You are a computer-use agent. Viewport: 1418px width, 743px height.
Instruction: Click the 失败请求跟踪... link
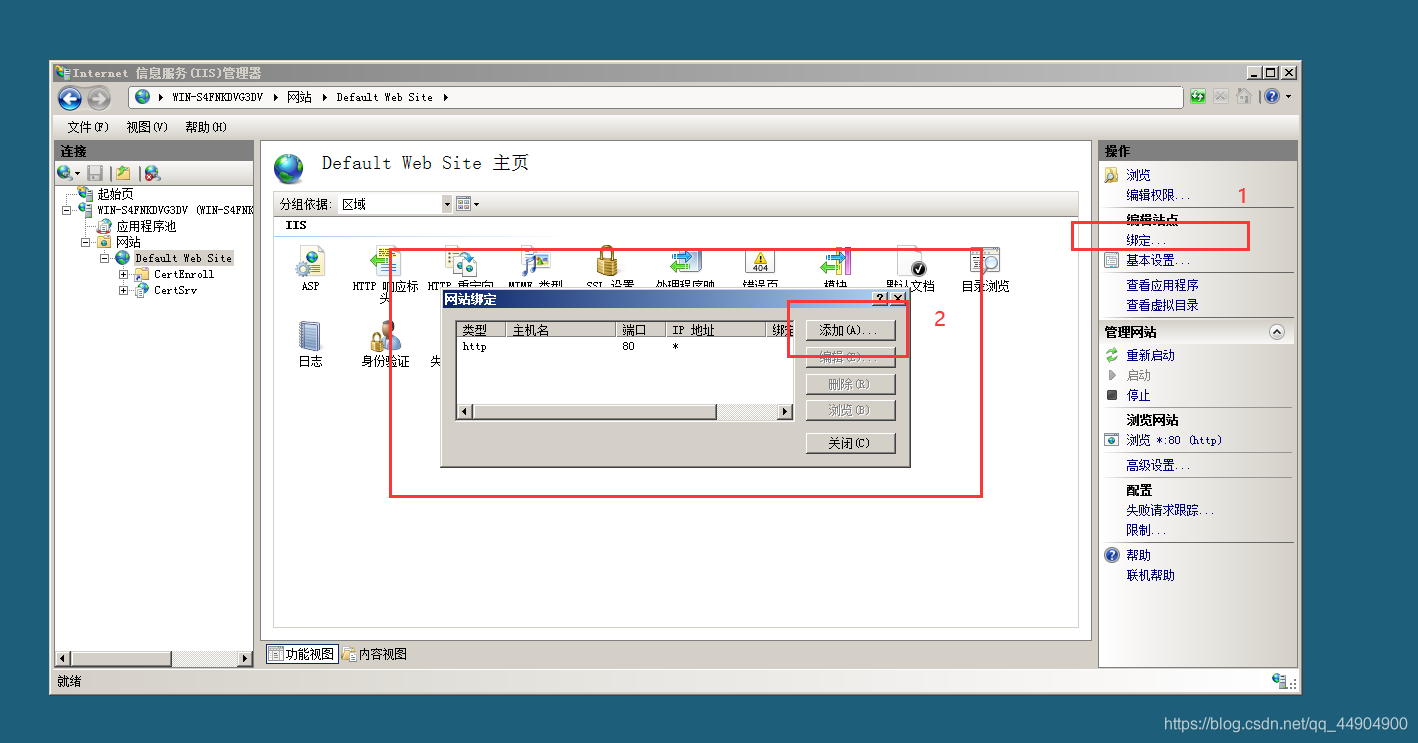click(x=1170, y=510)
